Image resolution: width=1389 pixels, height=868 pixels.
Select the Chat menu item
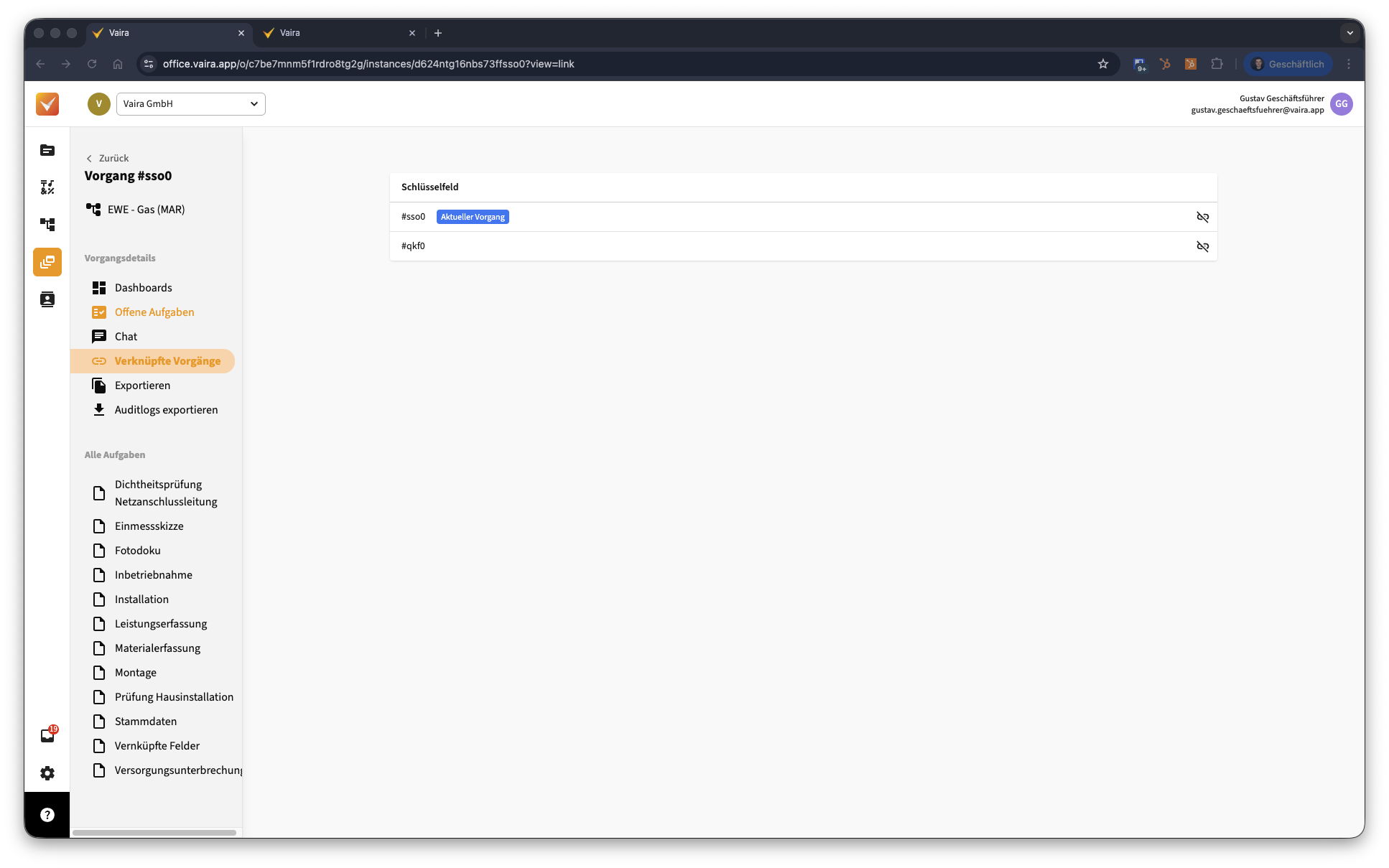(x=126, y=337)
